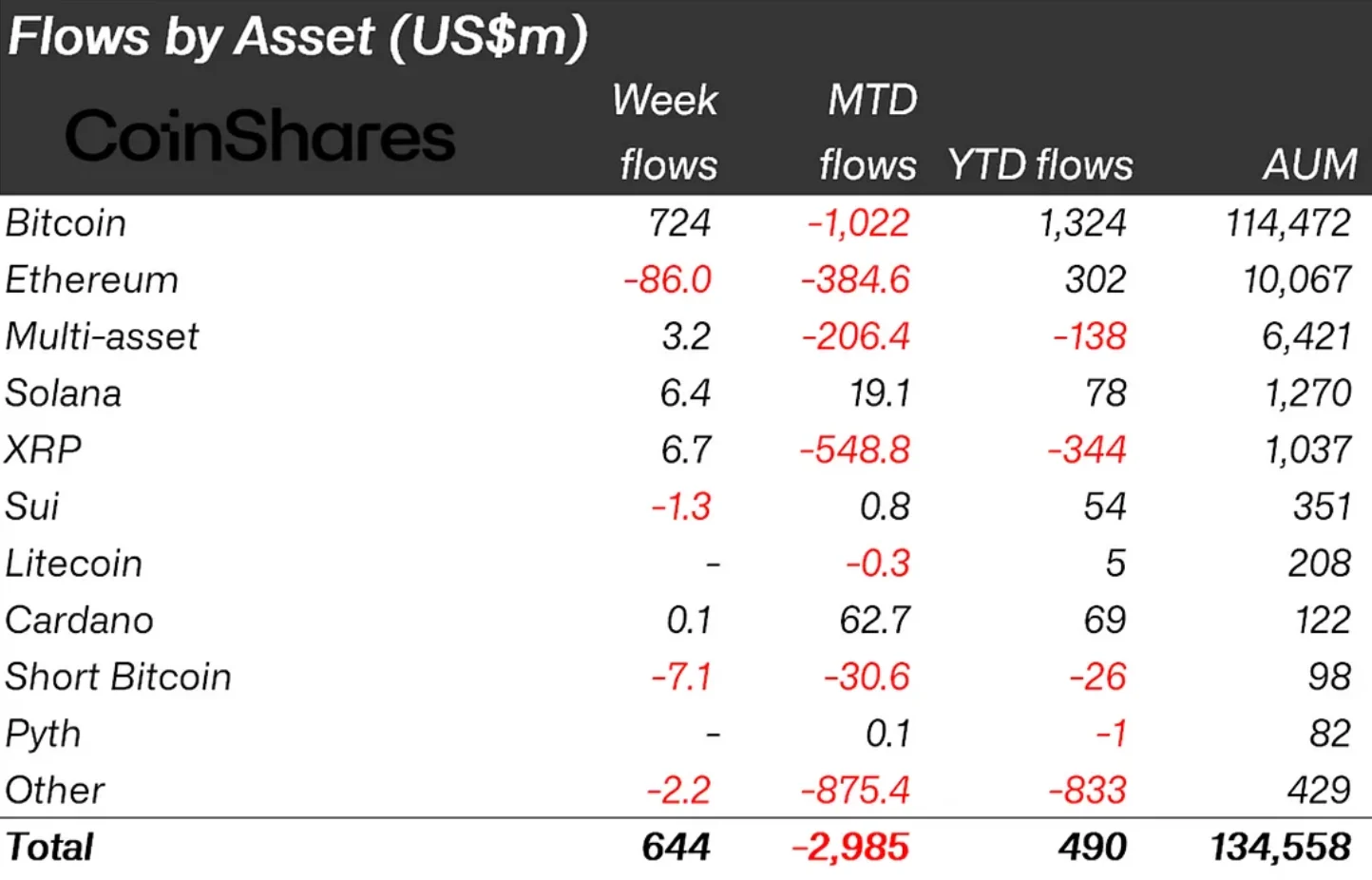This screenshot has width=1372, height=880.
Task: Select Ethereum's MTD flows value -384.6
Action: pyautogui.click(x=855, y=280)
